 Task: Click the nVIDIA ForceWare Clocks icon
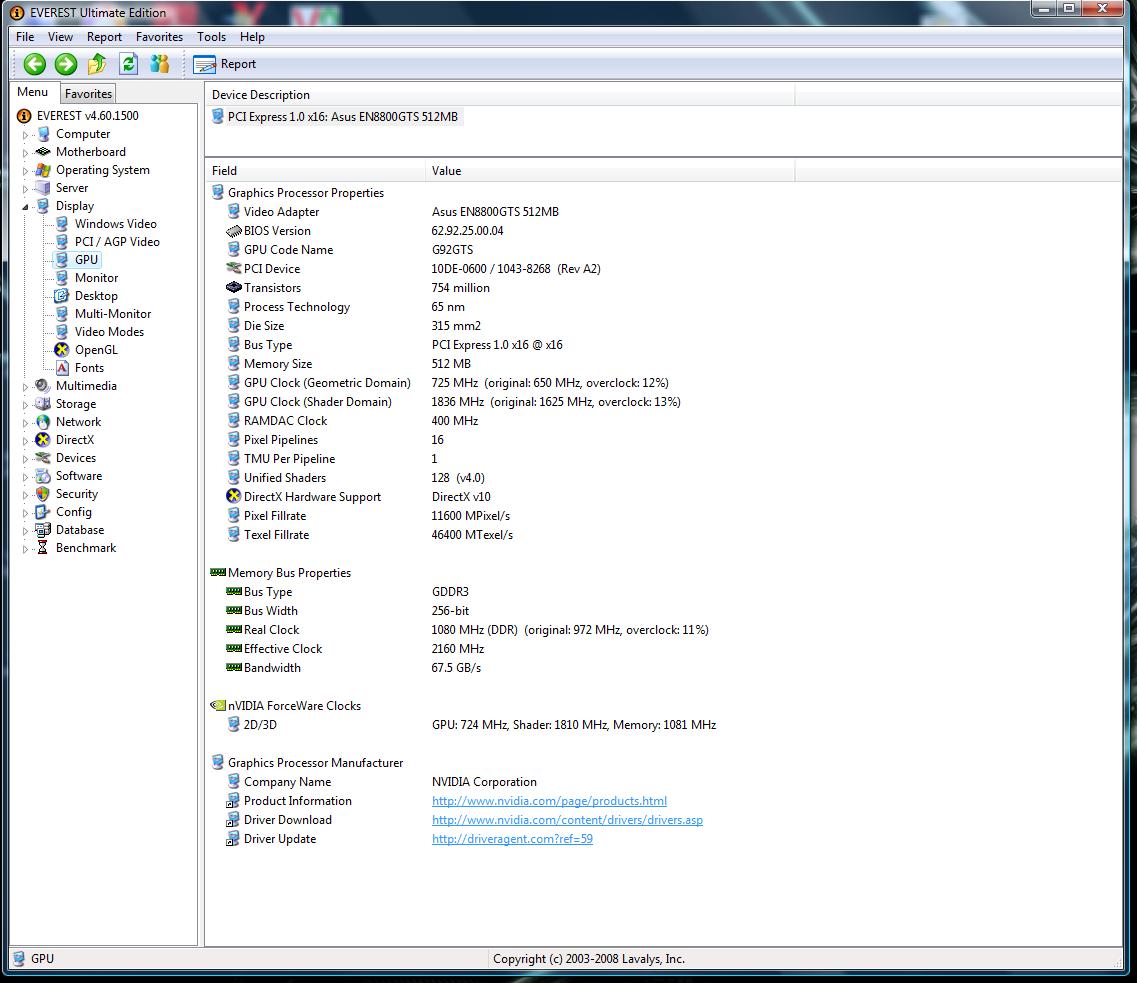[x=218, y=705]
